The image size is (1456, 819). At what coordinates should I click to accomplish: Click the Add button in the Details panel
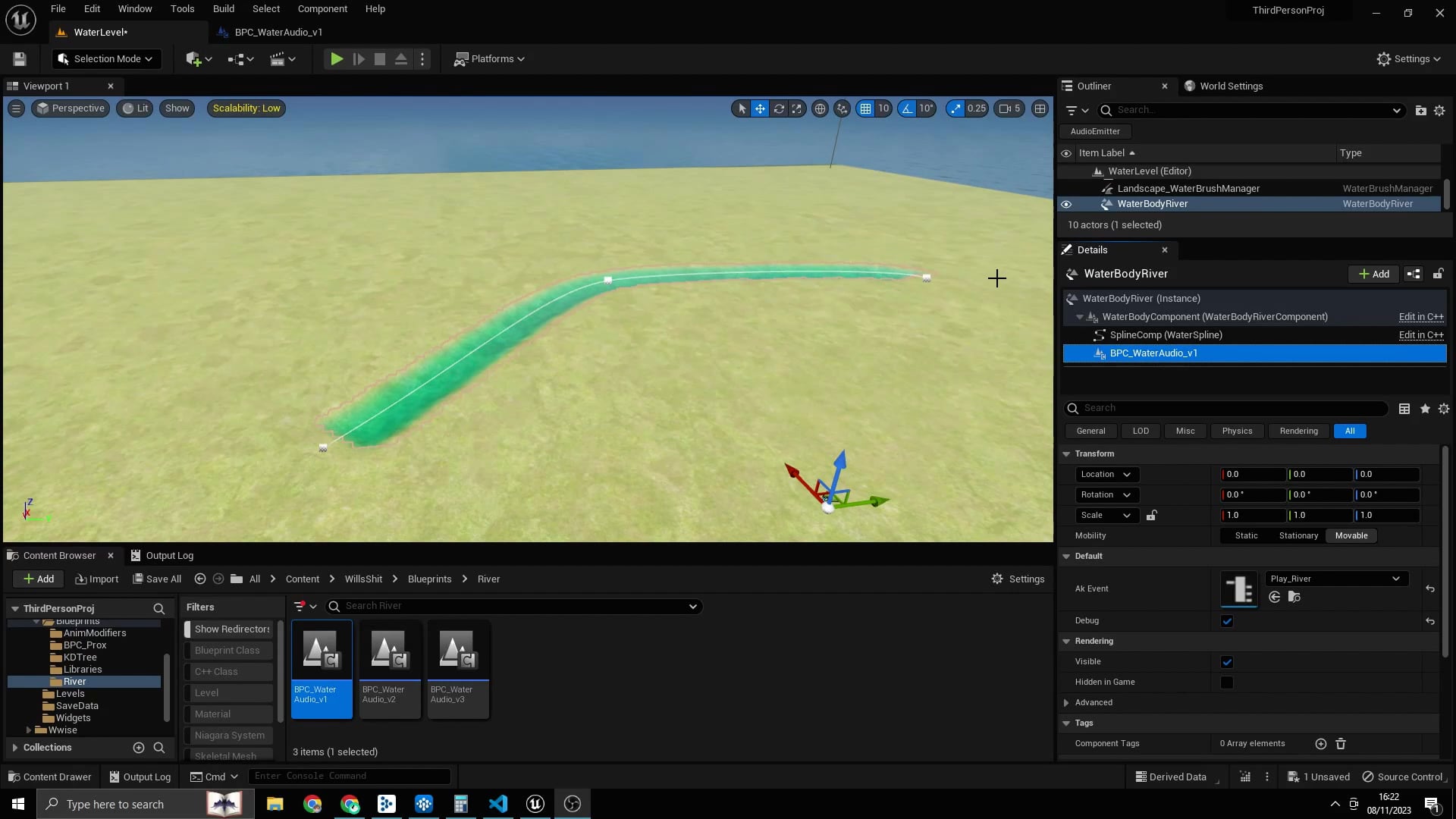[x=1373, y=274]
